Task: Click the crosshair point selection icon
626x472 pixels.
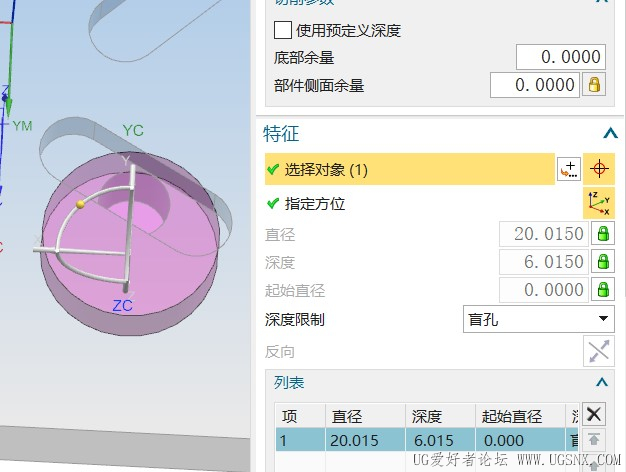Action: (x=599, y=169)
